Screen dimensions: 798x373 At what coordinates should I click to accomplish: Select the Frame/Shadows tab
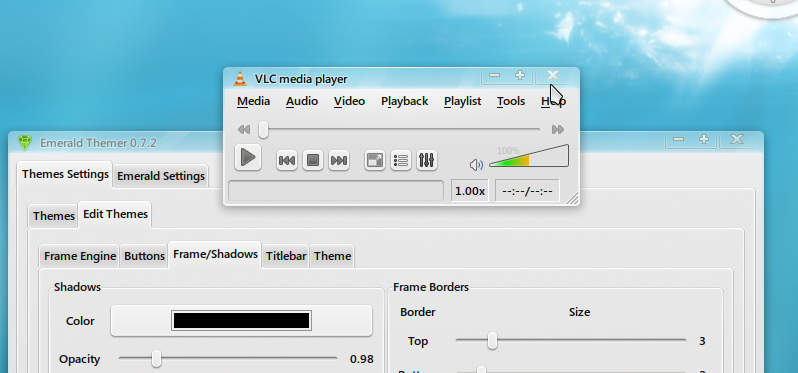click(x=215, y=254)
